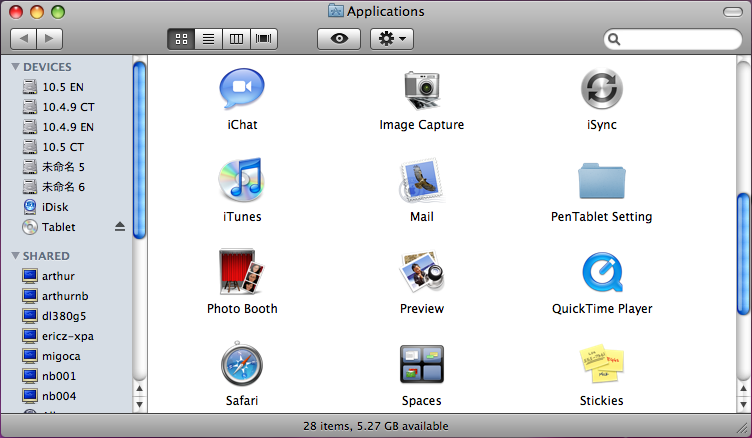Viewport: 752px width, 438px height.
Task: Select the QuickTime Player icon
Action: (x=602, y=272)
